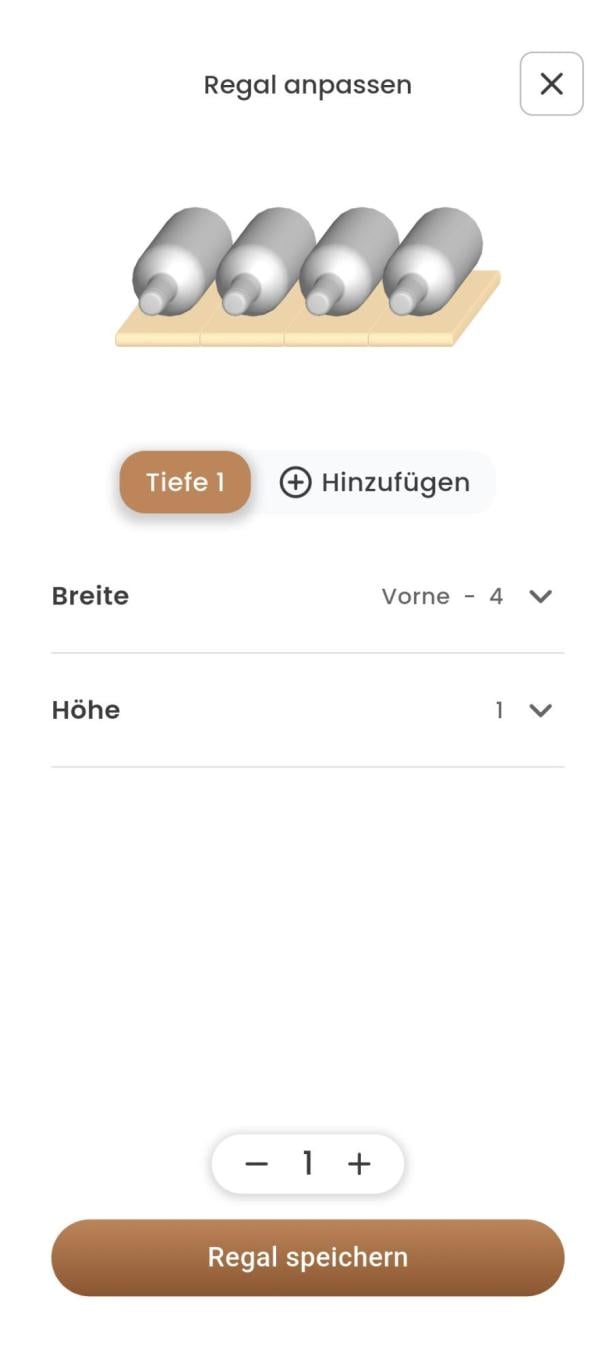Image resolution: width=616 pixels, height=1360 pixels.
Task: Expand the Breite dropdown chevron
Action: point(540,597)
